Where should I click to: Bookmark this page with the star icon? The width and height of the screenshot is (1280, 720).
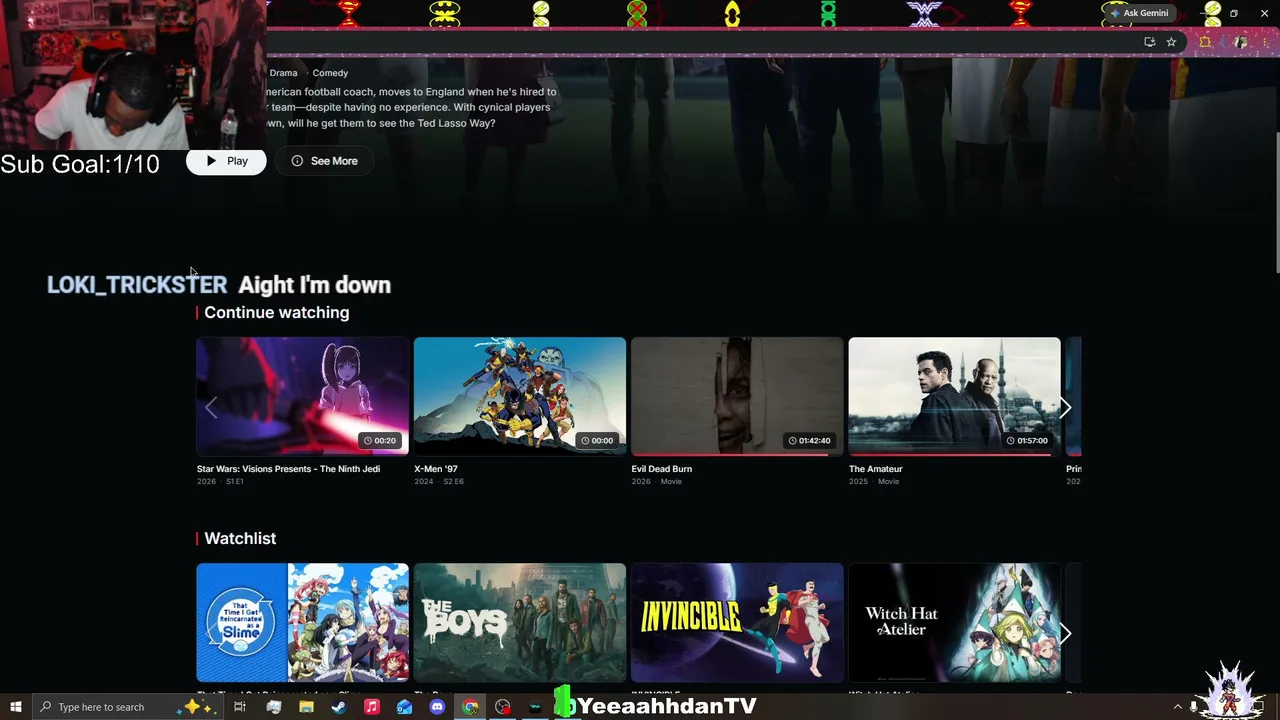(1171, 42)
